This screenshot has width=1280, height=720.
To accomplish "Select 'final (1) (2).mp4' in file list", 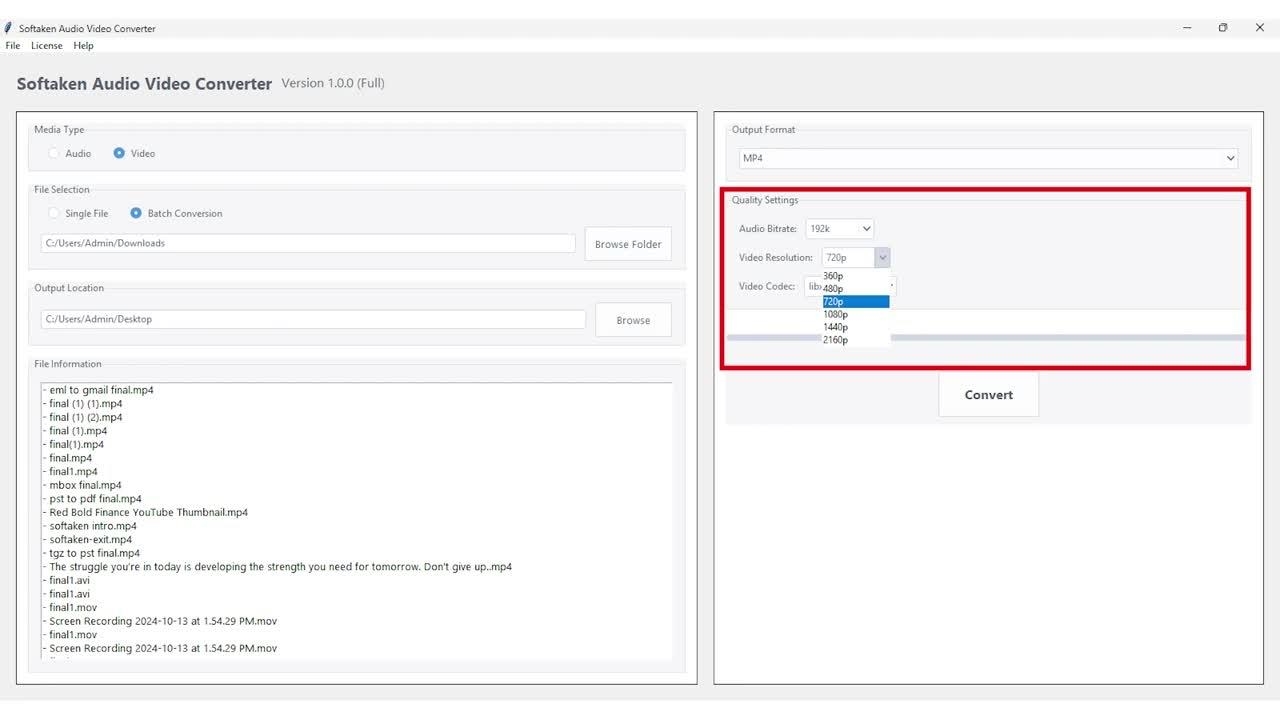I will 85,417.
